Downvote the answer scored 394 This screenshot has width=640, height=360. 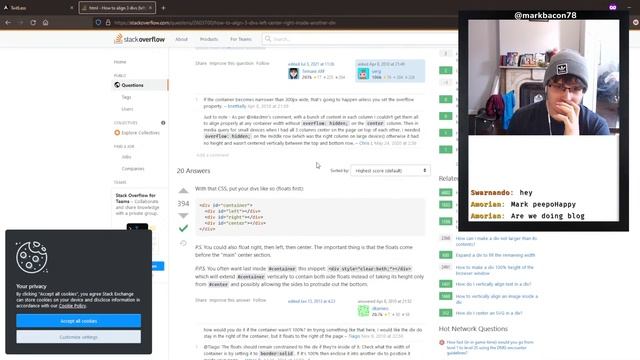pyautogui.click(x=183, y=215)
